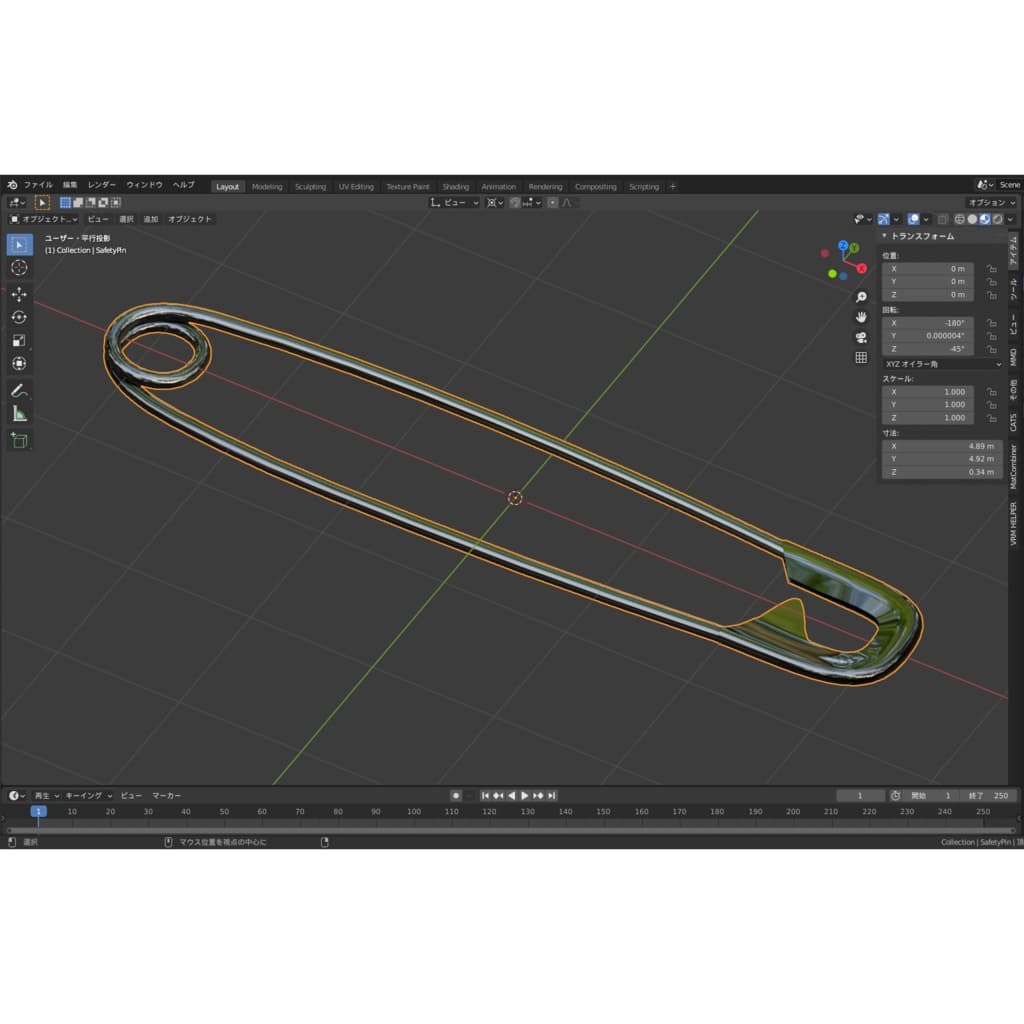Click the tweak select arrow icon in header
The image size is (1024, 1024).
(x=42, y=202)
